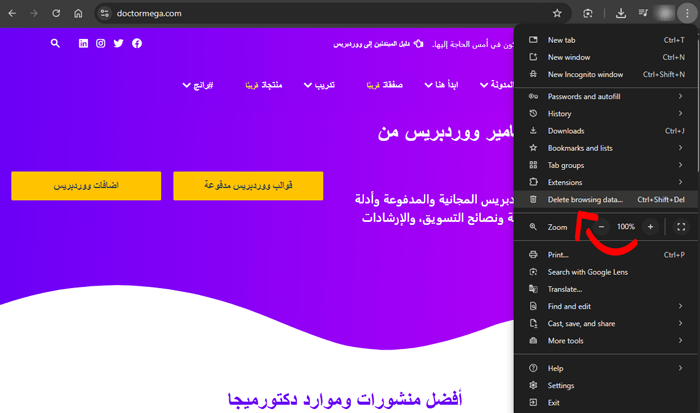This screenshot has height=413, width=700.
Task: Click صفقات nav link
Action: click(384, 85)
